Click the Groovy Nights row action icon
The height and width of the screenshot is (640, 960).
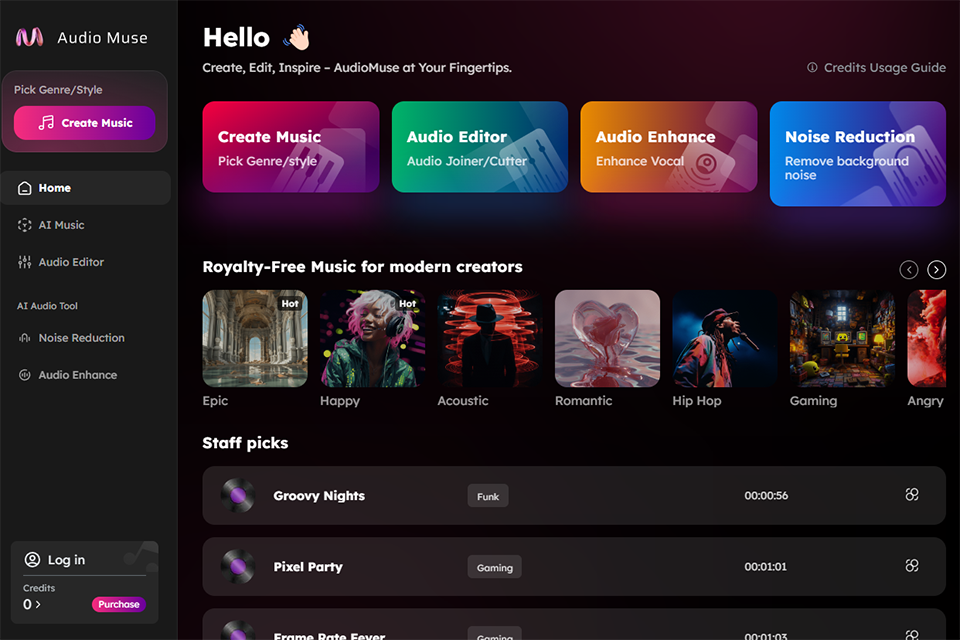[x=912, y=494]
